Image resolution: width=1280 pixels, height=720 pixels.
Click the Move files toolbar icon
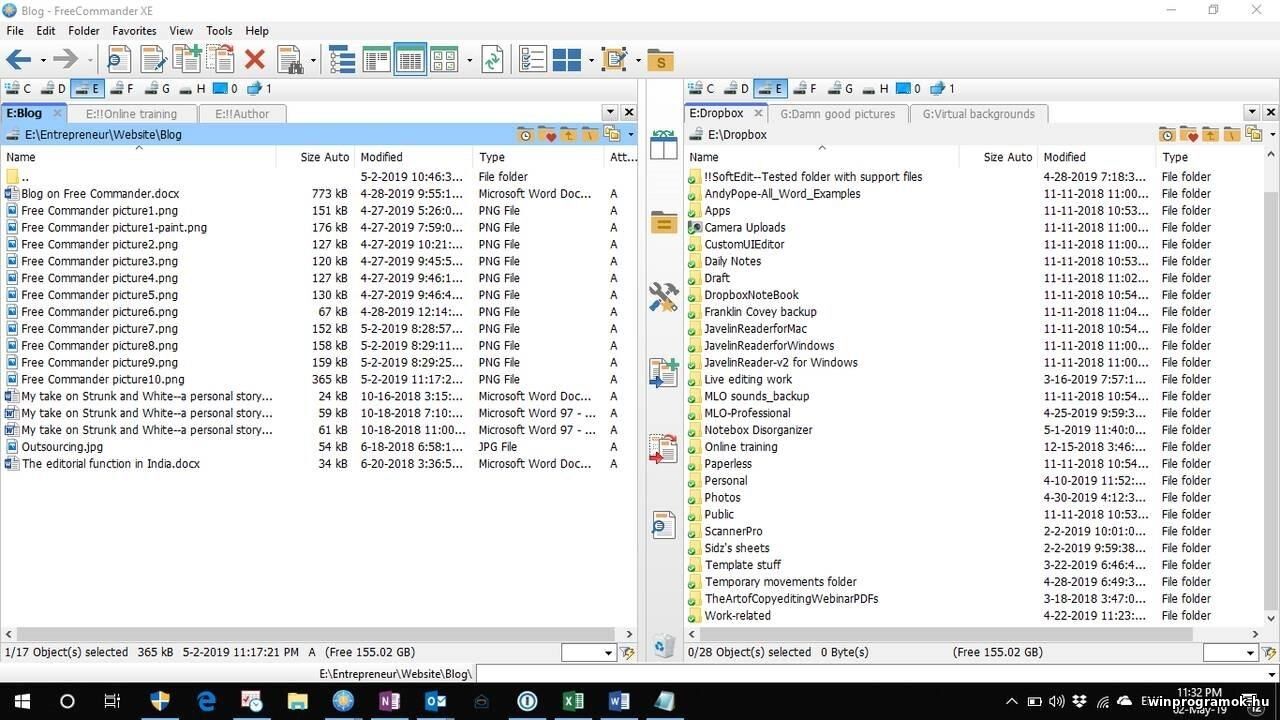[220, 59]
